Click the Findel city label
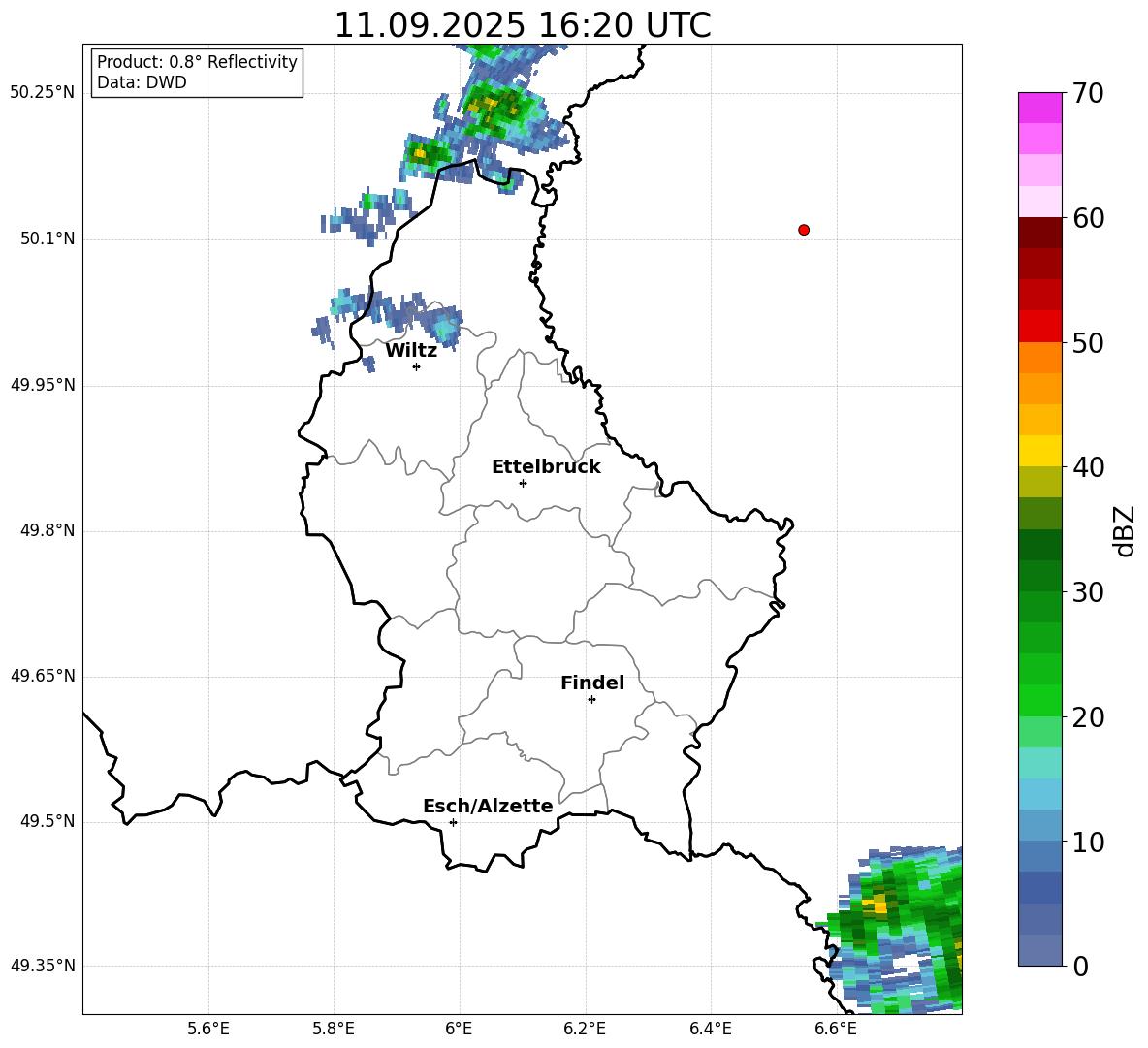 [592, 683]
